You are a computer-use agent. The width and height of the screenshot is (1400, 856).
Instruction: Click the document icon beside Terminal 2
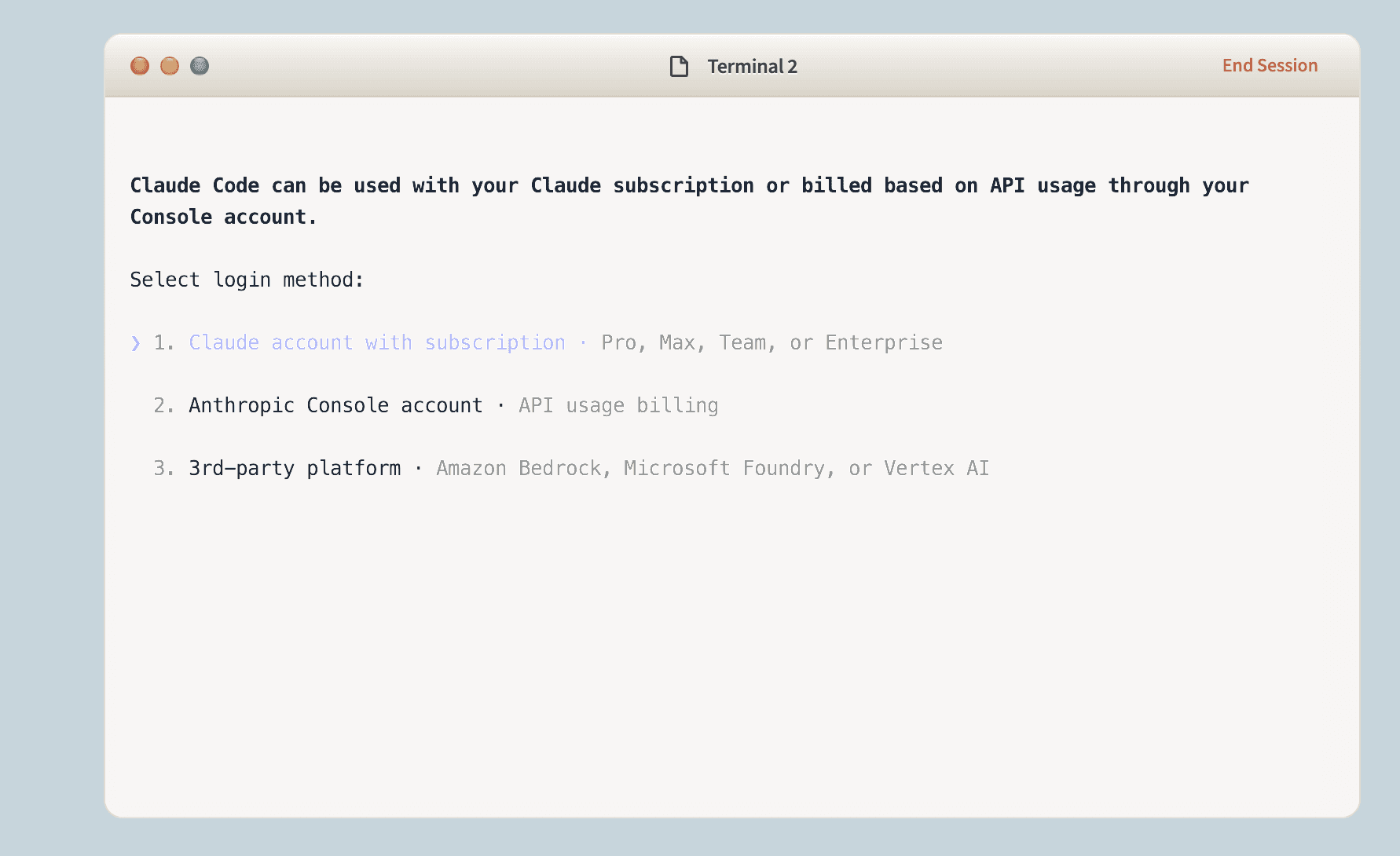pyautogui.click(x=679, y=67)
